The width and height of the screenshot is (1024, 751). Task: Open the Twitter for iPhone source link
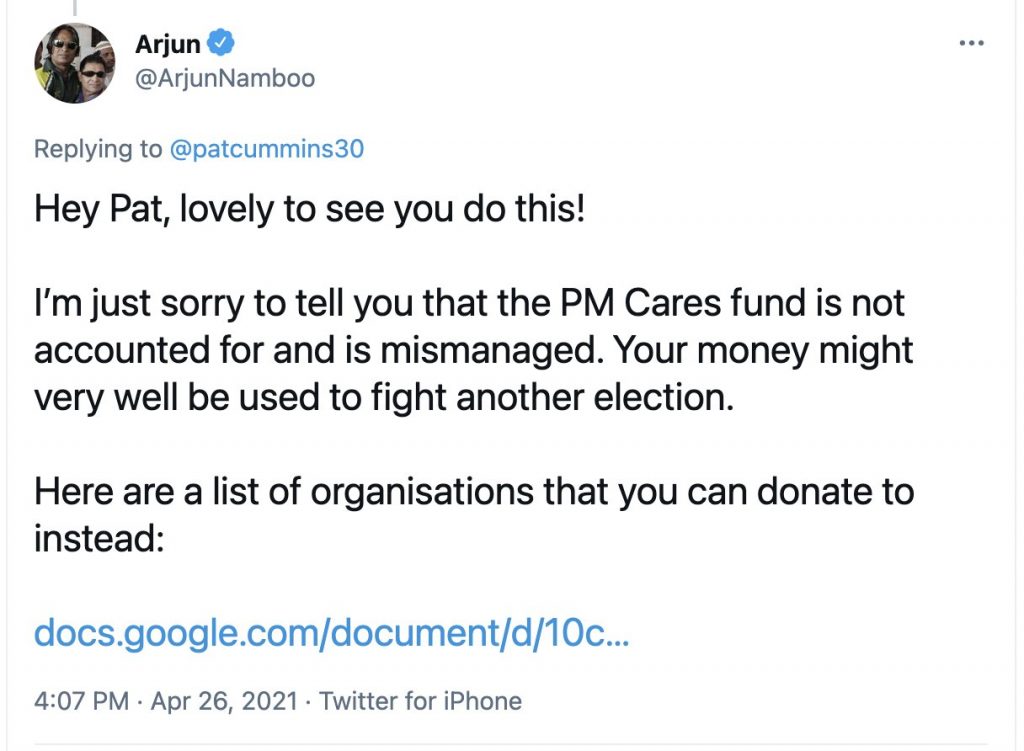click(420, 700)
